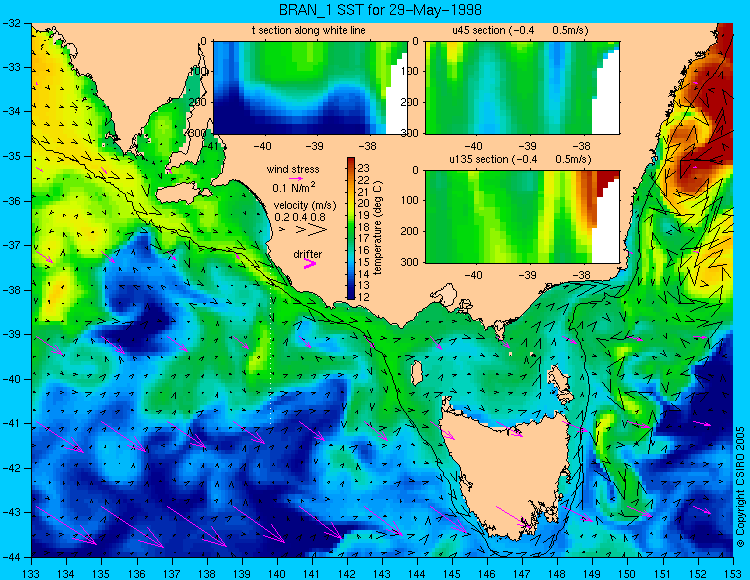Click the 'velocity (m/s)' legend label
This screenshot has height=580, width=750.
click(305, 206)
